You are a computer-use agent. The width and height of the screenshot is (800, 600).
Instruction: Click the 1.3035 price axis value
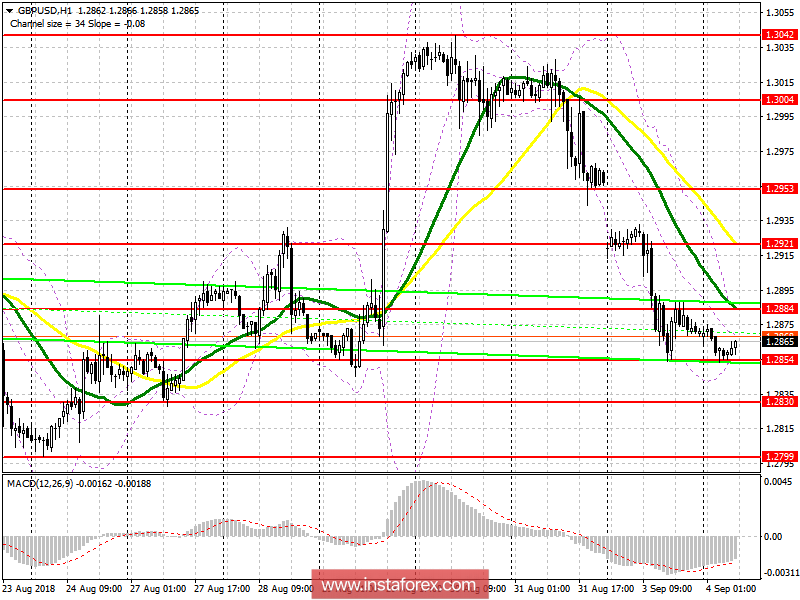(781, 47)
